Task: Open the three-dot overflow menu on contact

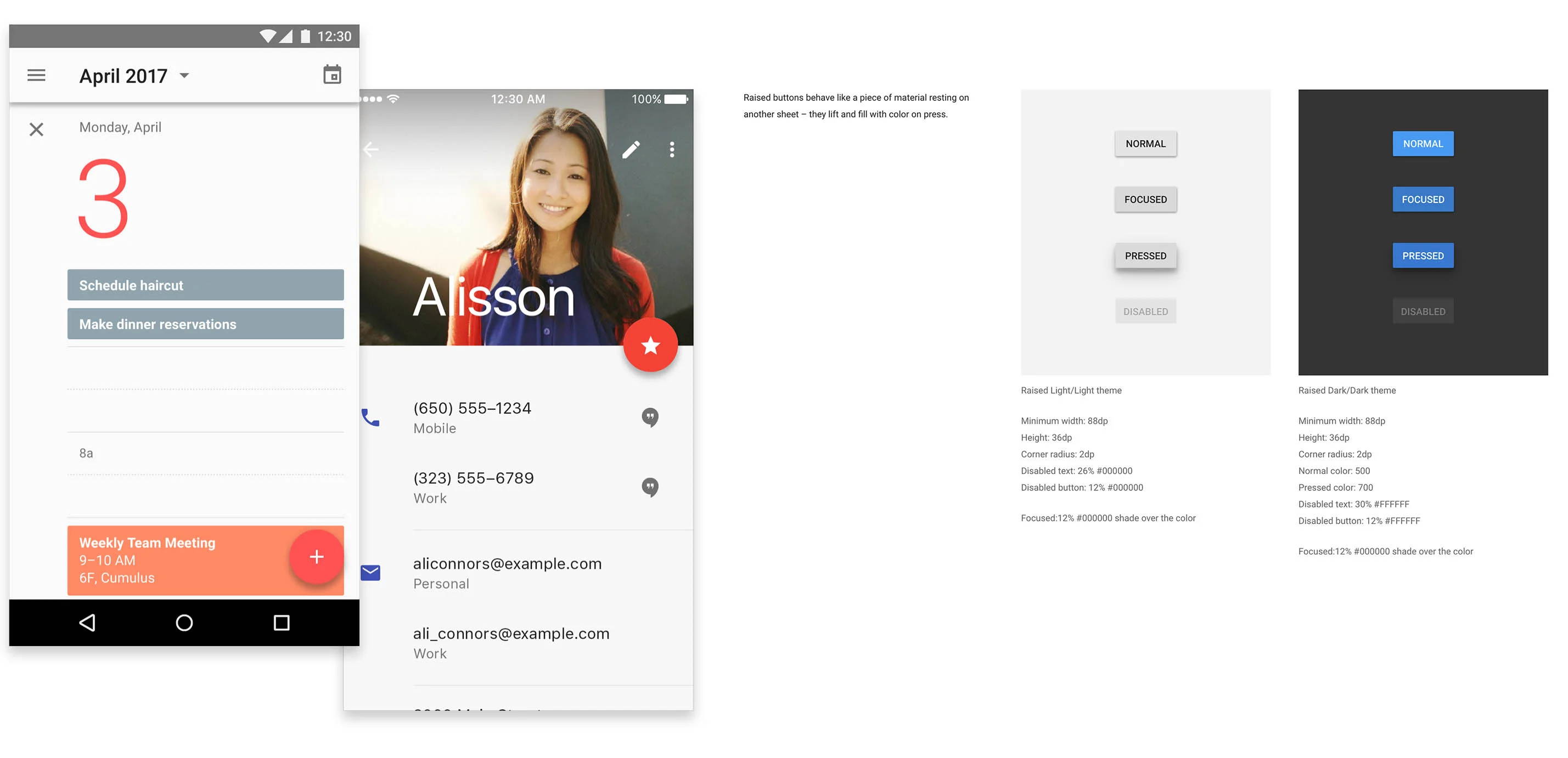Action: pyautogui.click(x=672, y=150)
